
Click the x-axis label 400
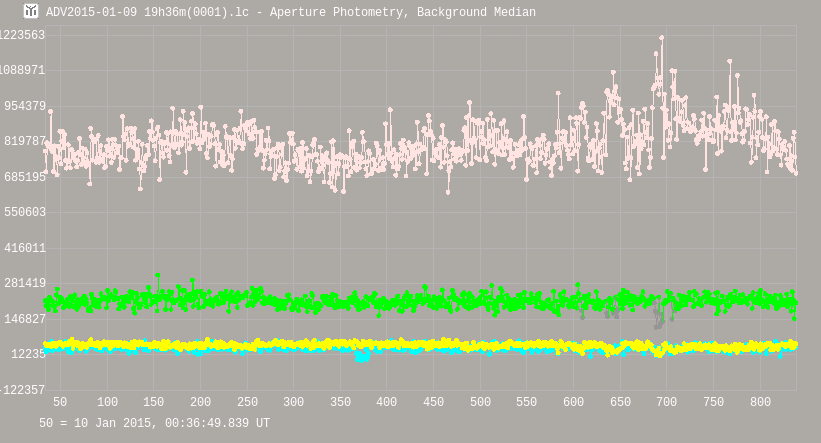(x=387, y=402)
